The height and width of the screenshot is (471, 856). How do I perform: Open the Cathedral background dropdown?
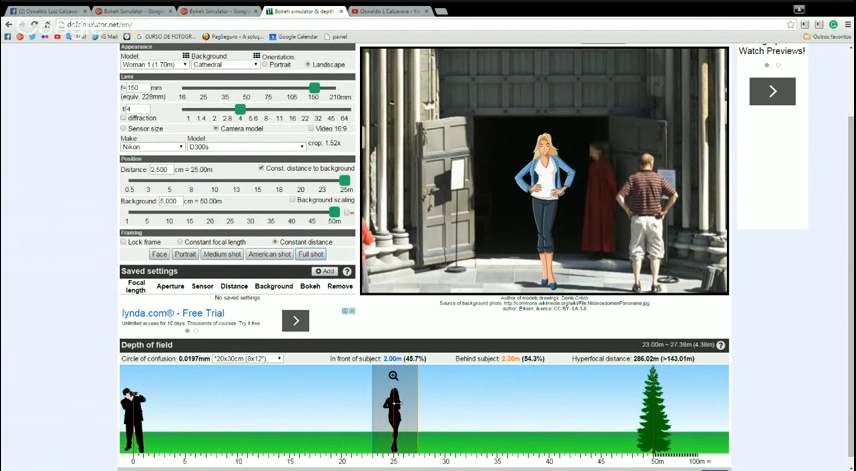point(225,64)
